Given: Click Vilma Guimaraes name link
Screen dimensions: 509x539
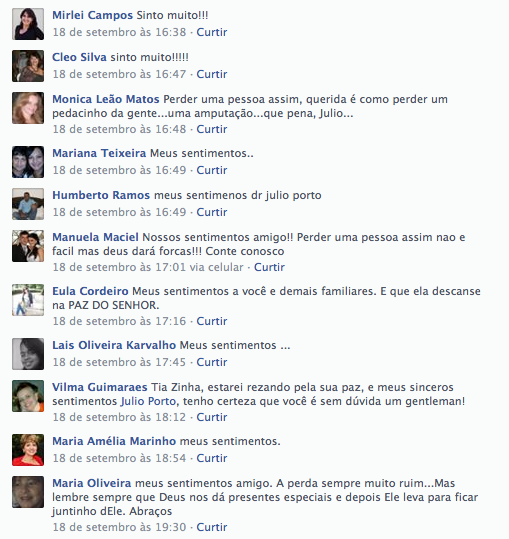Looking at the screenshot, I should point(100,387).
